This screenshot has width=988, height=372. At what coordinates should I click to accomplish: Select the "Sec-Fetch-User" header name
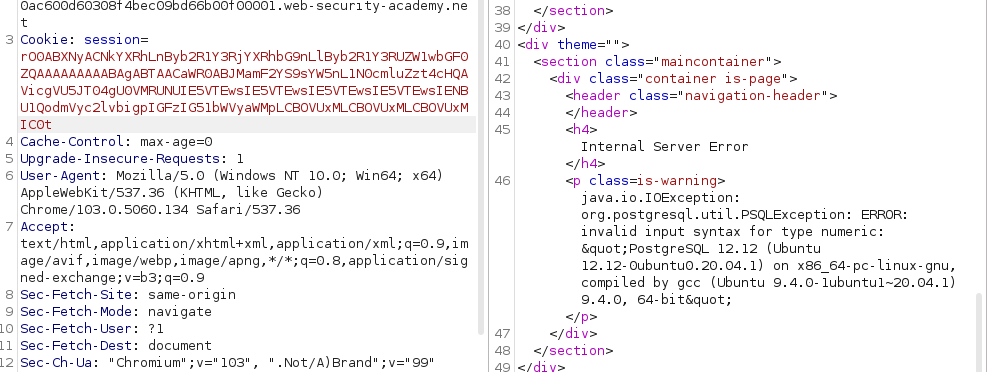point(76,329)
